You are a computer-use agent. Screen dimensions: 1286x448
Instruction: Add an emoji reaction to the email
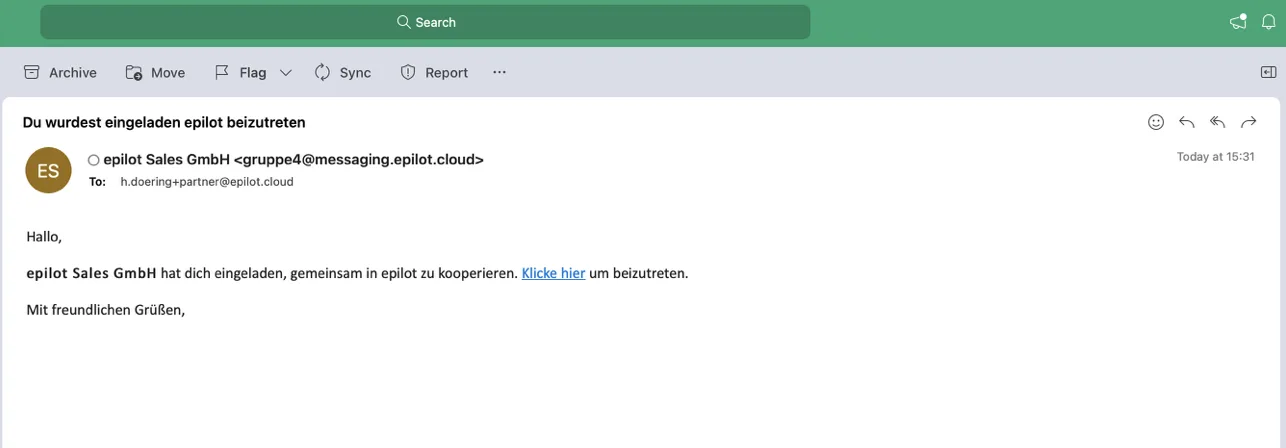coord(1156,122)
